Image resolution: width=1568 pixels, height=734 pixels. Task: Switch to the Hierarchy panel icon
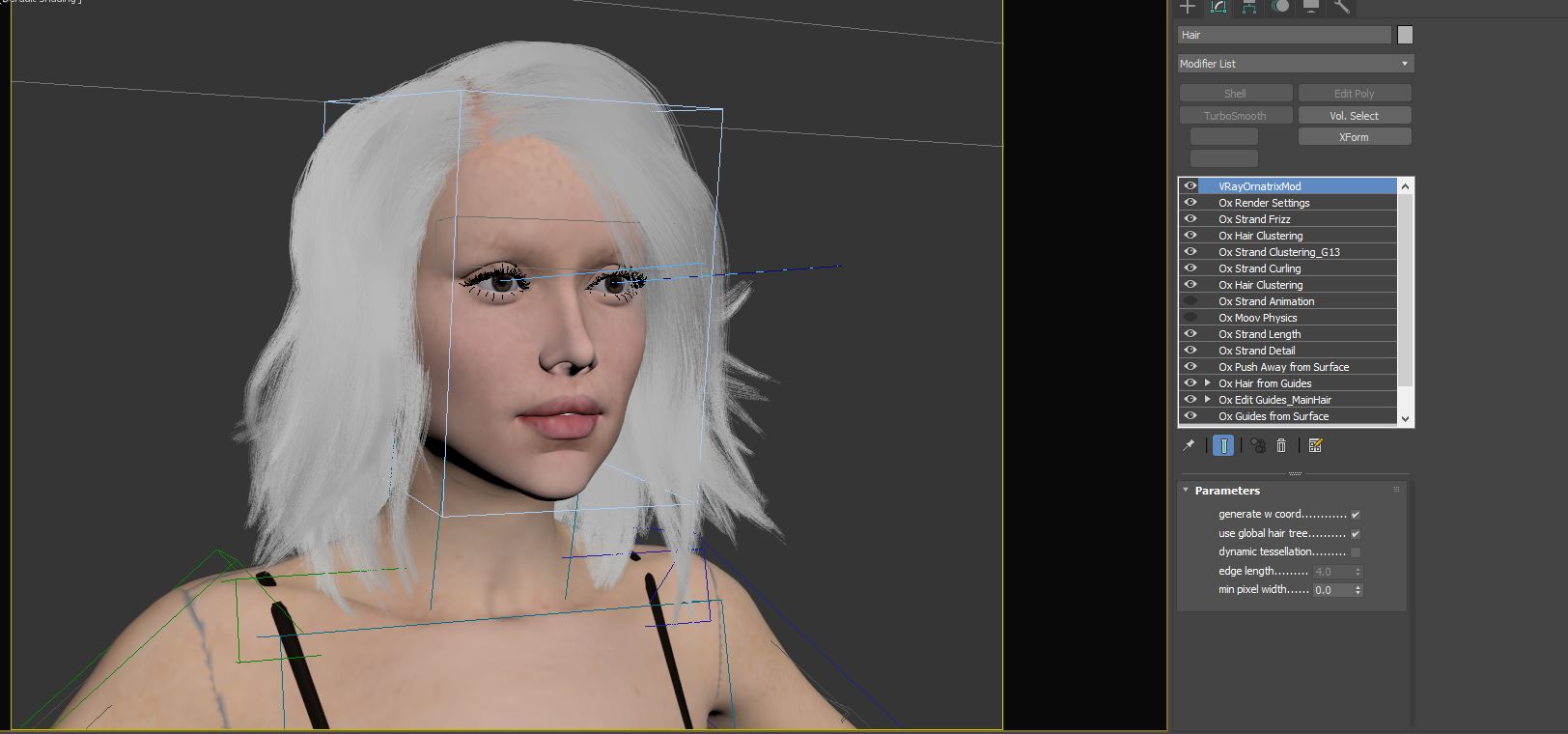(x=1249, y=7)
